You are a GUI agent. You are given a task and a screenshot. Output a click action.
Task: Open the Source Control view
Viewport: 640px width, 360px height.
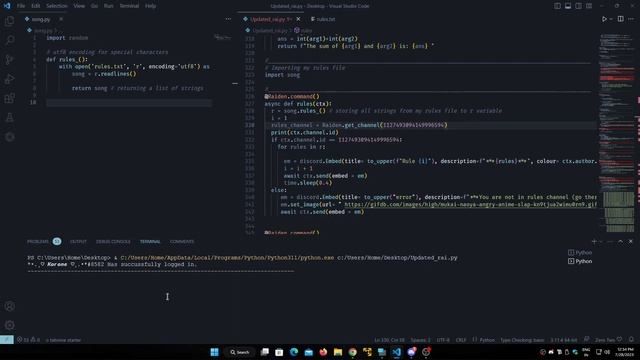point(9,60)
